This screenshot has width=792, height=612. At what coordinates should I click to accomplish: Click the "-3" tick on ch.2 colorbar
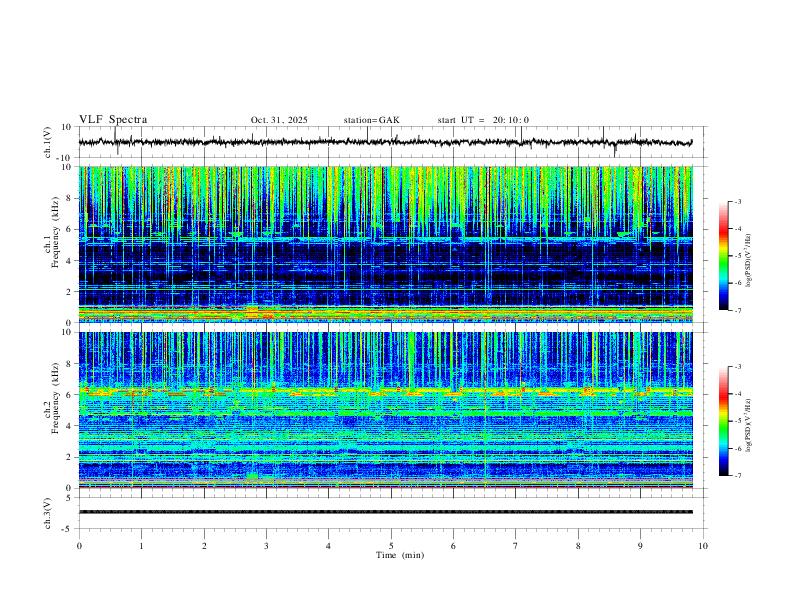pyautogui.click(x=737, y=367)
